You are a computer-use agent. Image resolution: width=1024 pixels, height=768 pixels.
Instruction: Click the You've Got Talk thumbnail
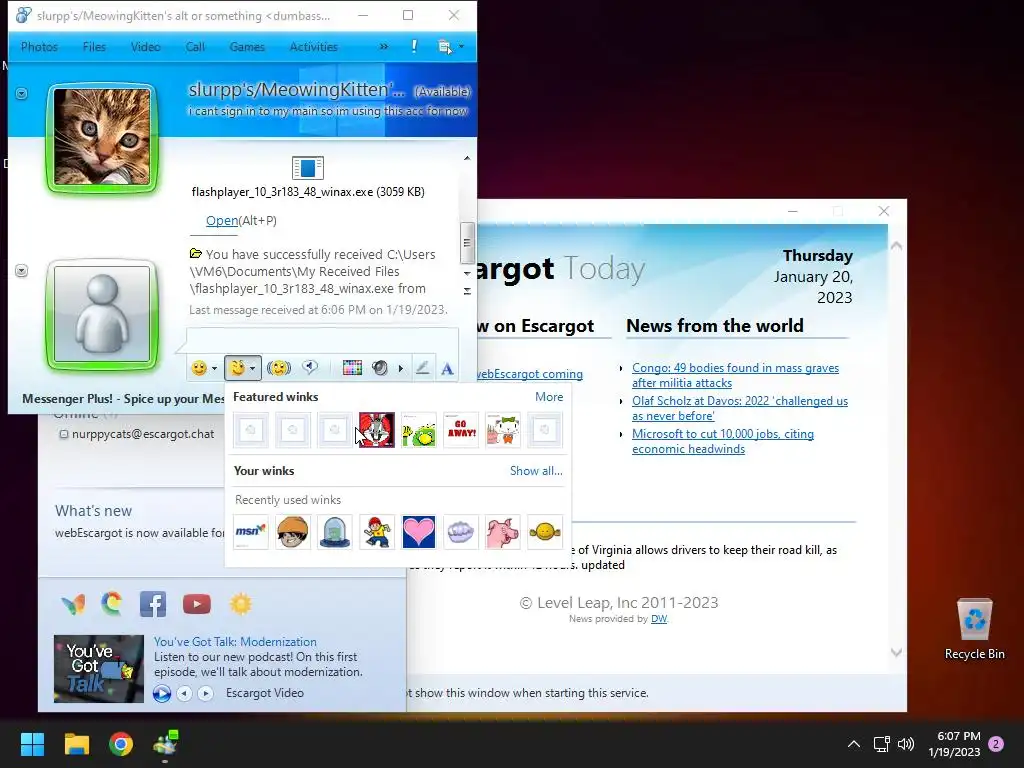coord(99,669)
